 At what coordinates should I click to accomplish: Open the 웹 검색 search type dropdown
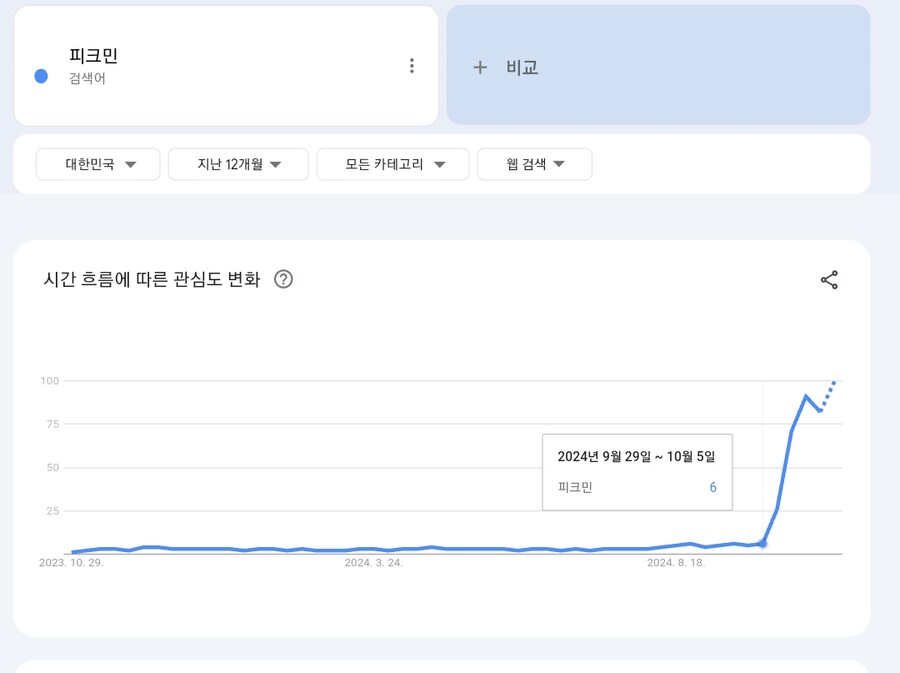(x=534, y=164)
